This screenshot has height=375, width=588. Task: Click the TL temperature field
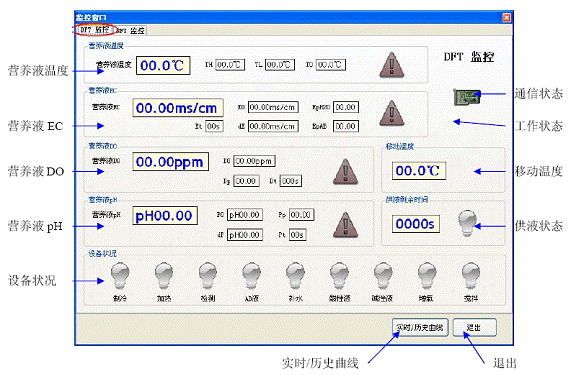[280, 64]
